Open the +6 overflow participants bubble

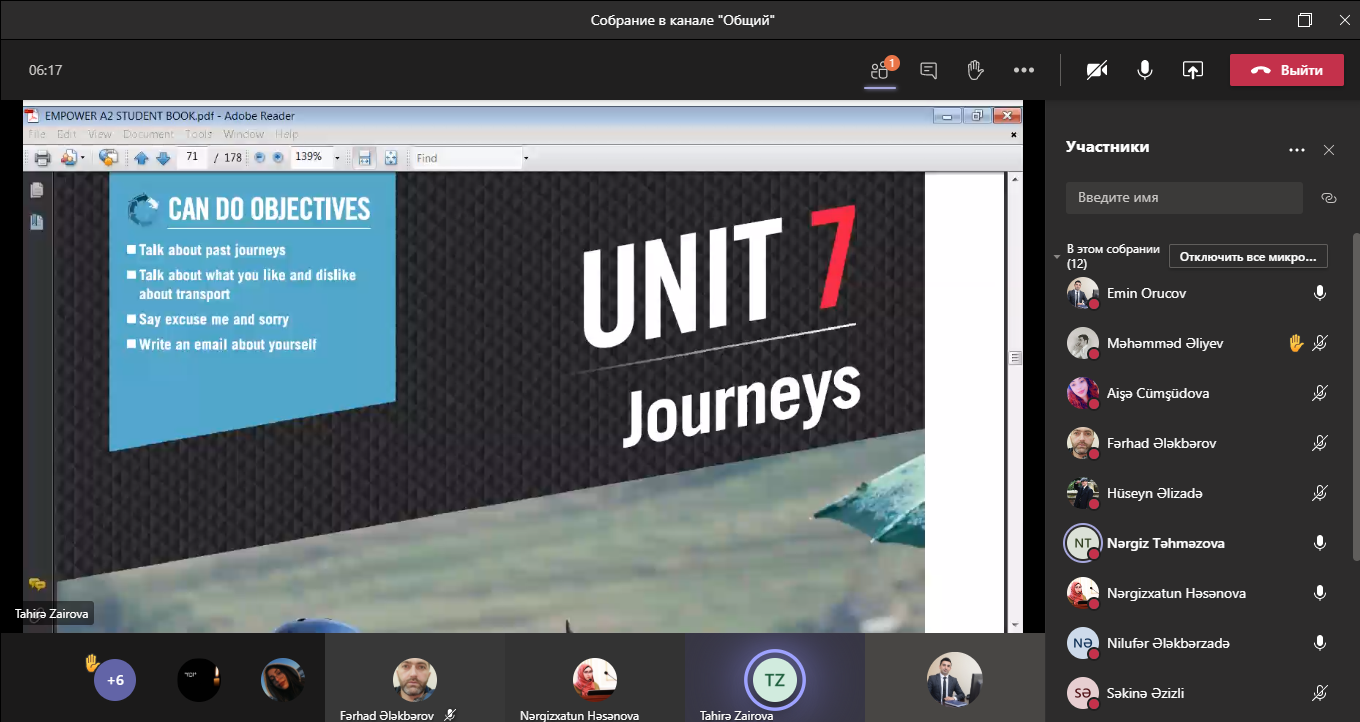[115, 680]
